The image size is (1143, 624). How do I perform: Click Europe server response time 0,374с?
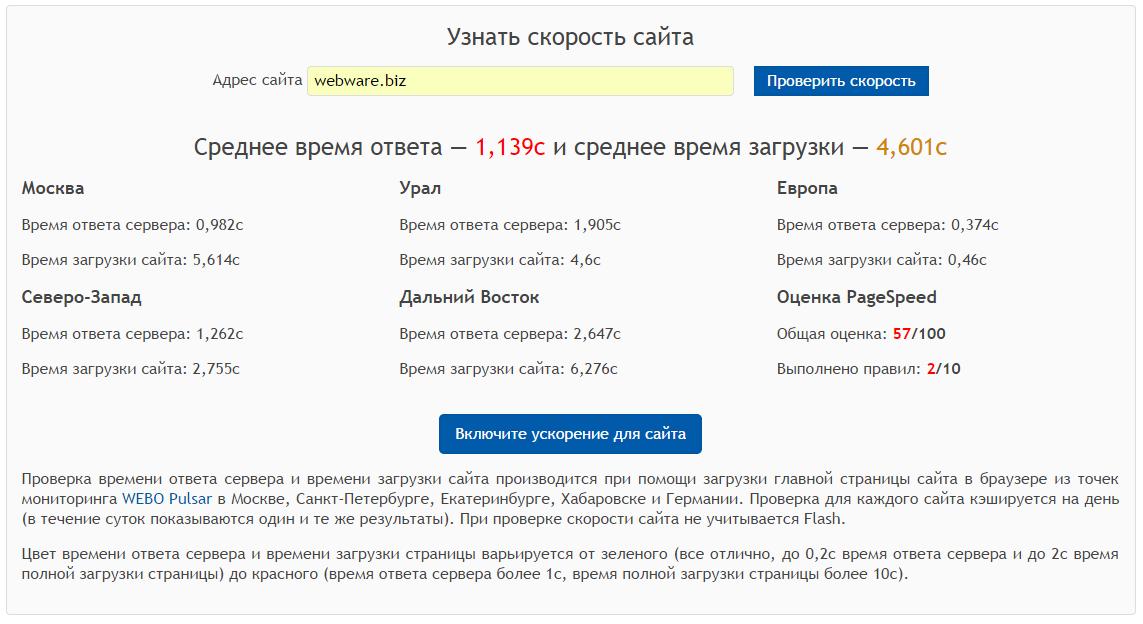tap(974, 225)
